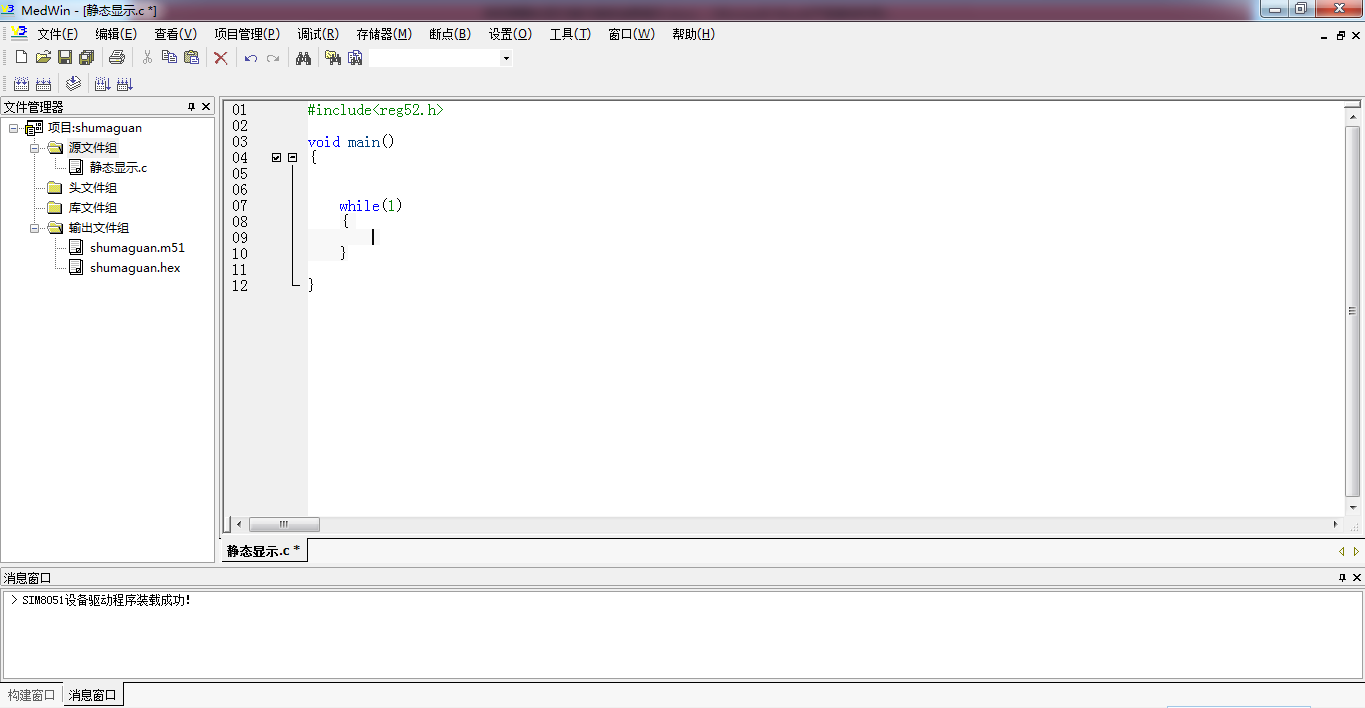The height and width of the screenshot is (708, 1365).
Task: Open the 查看(V) menu
Action: pos(175,34)
